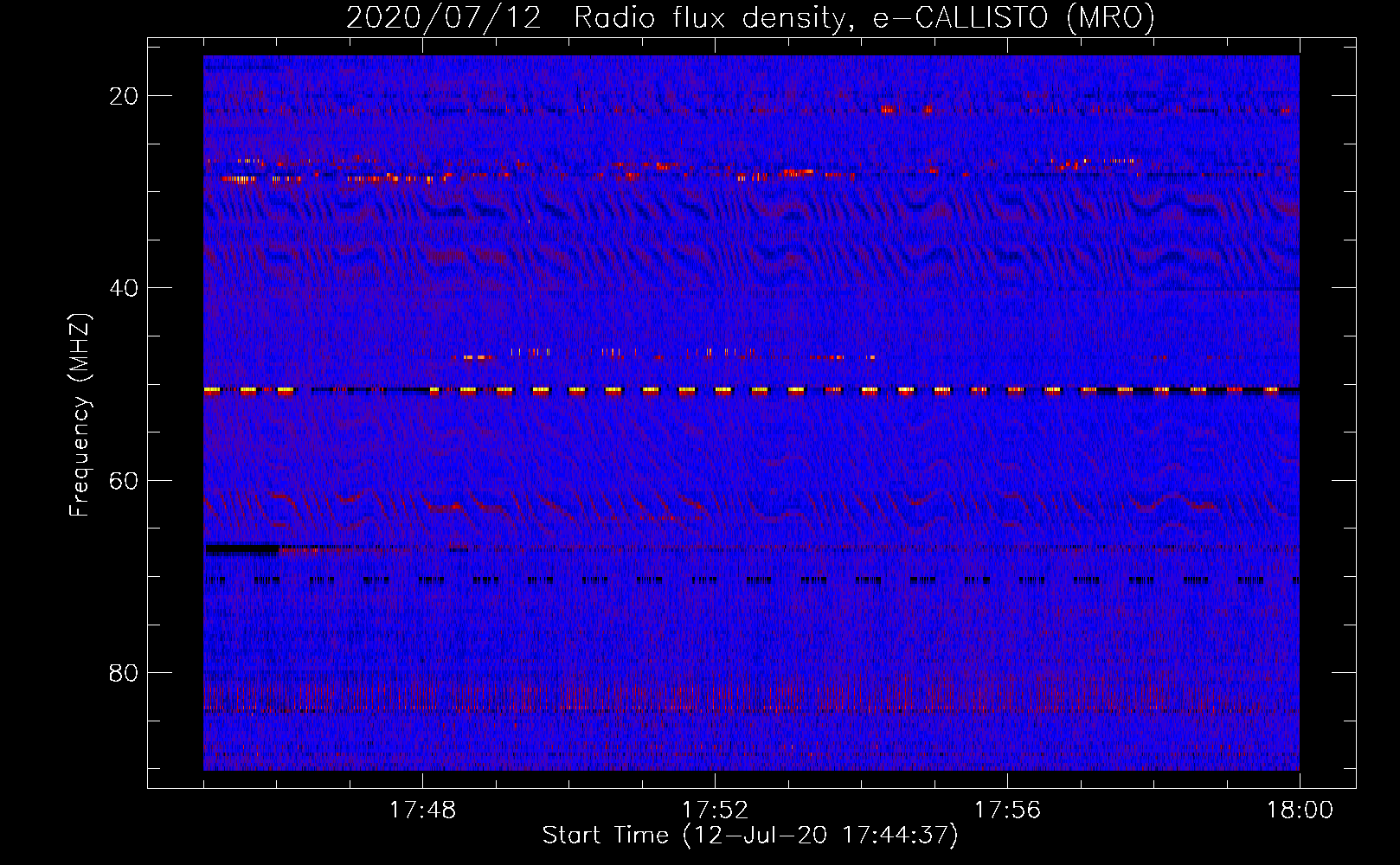
Task: Select the 18:00 time tick label
Action: [1300, 811]
